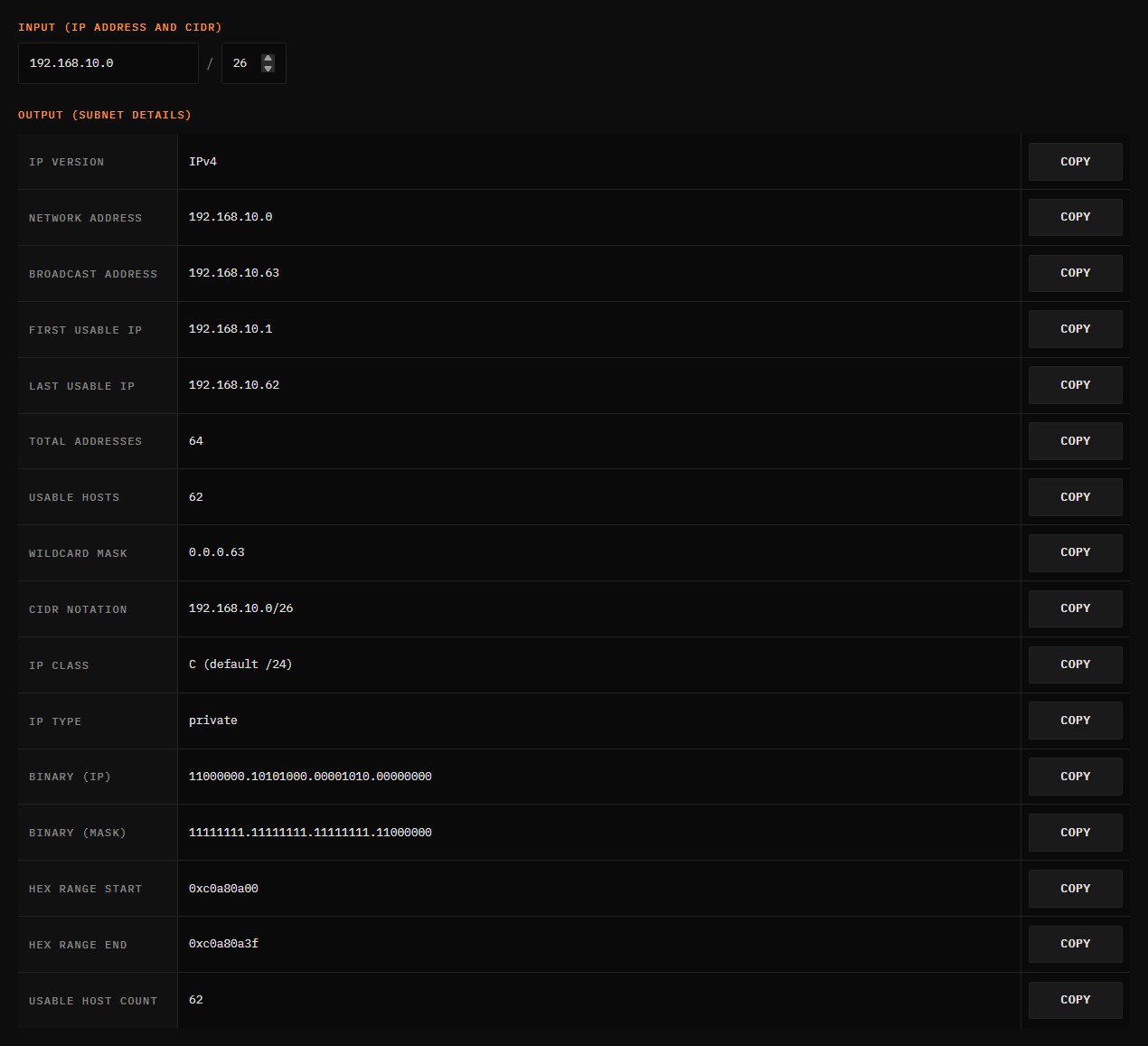Increment the CIDR value with up arrow
1148x1046 pixels.
pos(268,59)
